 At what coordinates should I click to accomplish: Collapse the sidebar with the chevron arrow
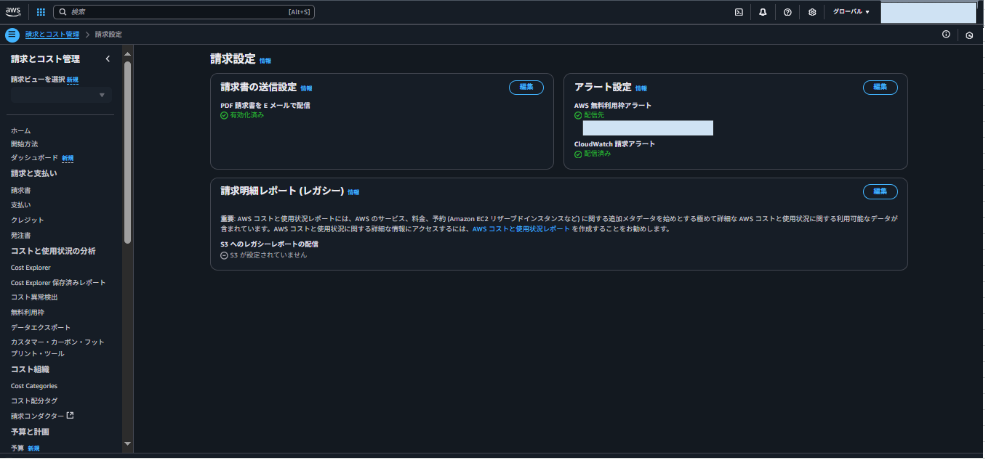[x=107, y=59]
